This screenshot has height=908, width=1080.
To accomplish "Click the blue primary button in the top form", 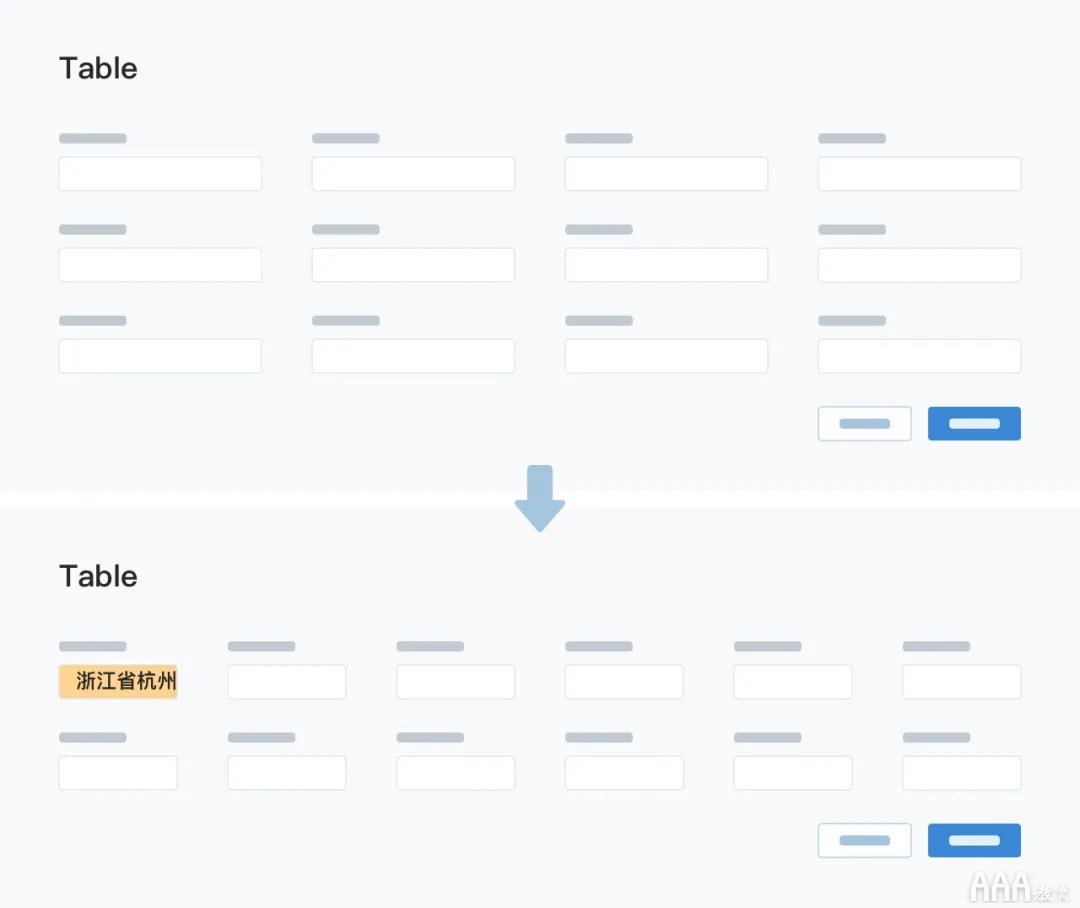I will [974, 423].
